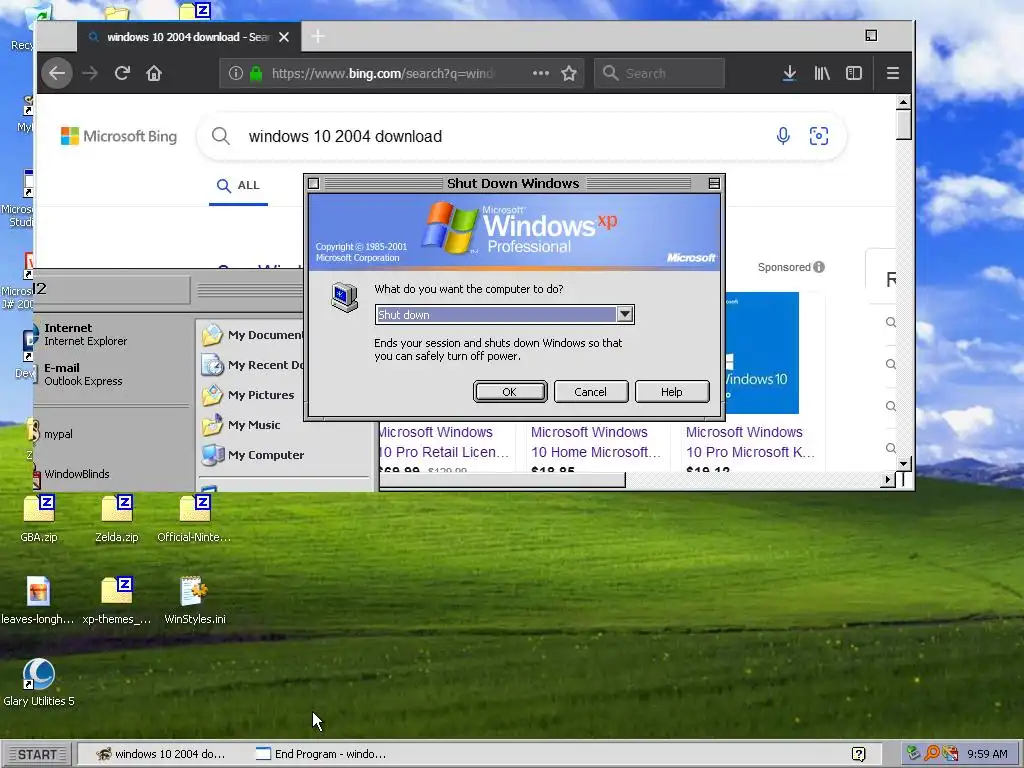The image size is (1024, 768).
Task: Toggle the browser sidebar icon
Action: (x=854, y=73)
